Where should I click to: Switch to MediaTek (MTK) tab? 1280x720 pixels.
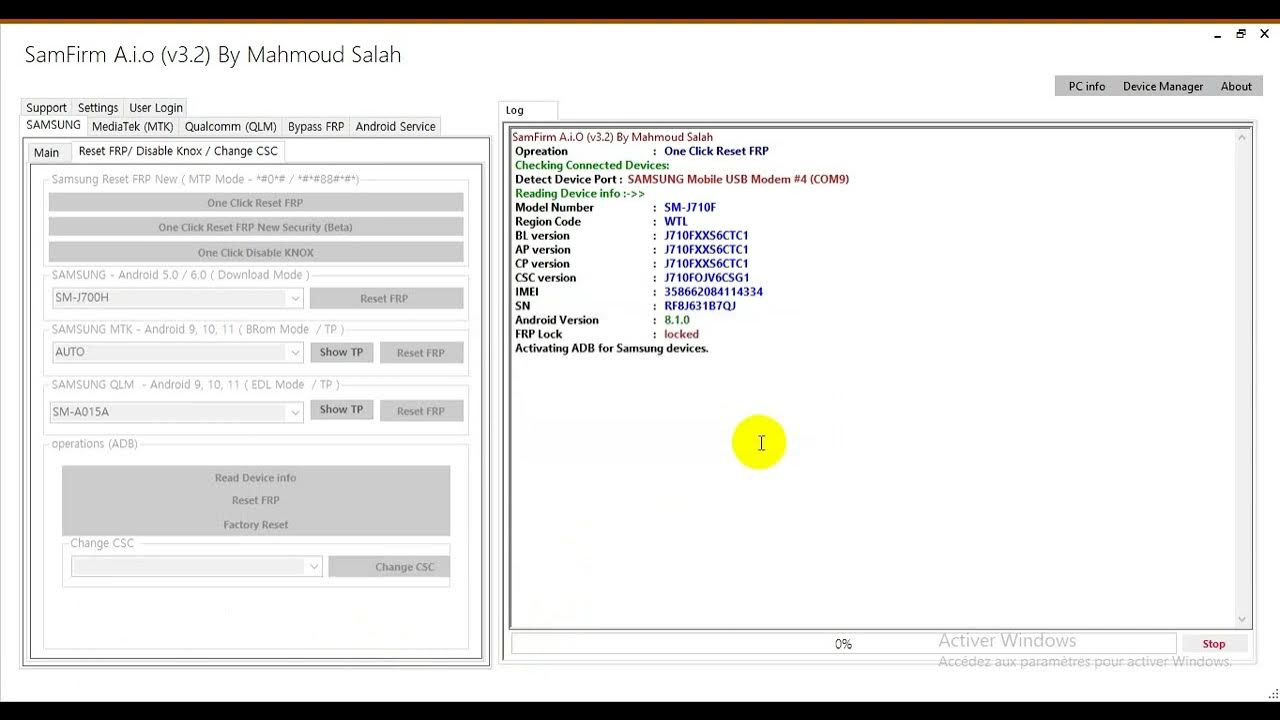click(132, 127)
